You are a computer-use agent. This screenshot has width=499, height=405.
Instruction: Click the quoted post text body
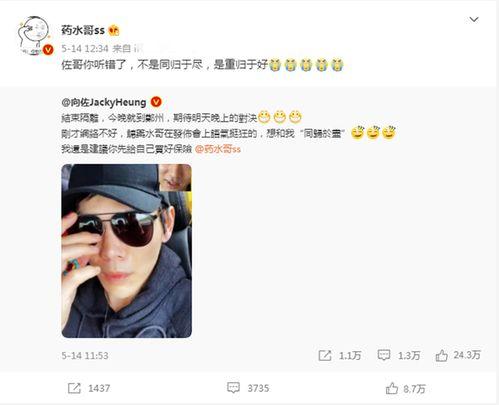[229, 133]
